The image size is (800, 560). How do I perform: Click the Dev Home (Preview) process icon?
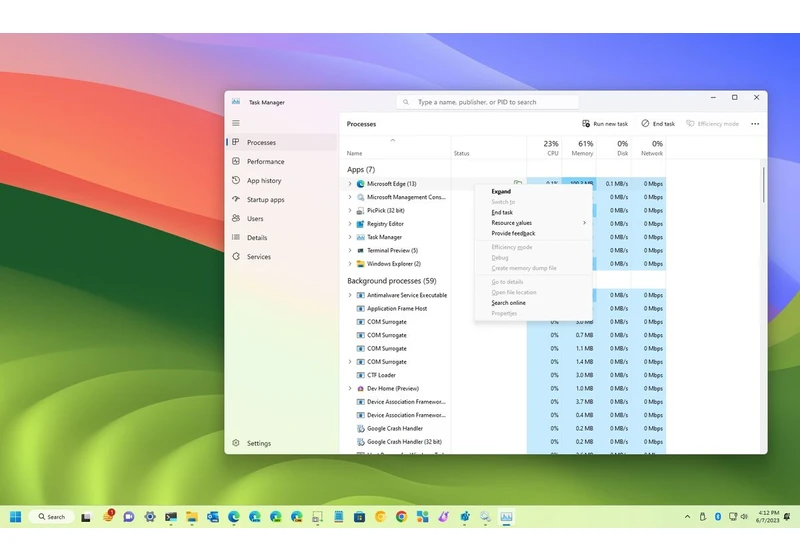point(360,388)
